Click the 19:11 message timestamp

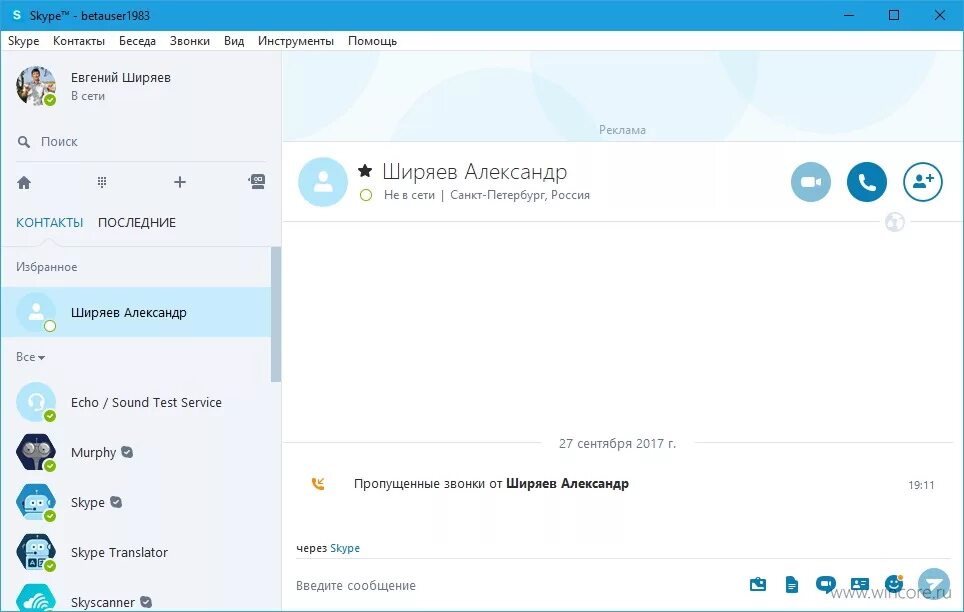(921, 485)
